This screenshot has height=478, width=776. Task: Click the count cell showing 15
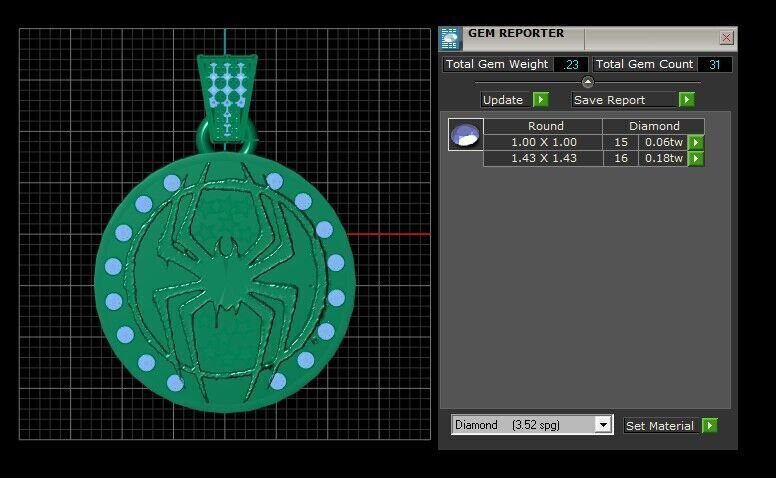(621, 143)
